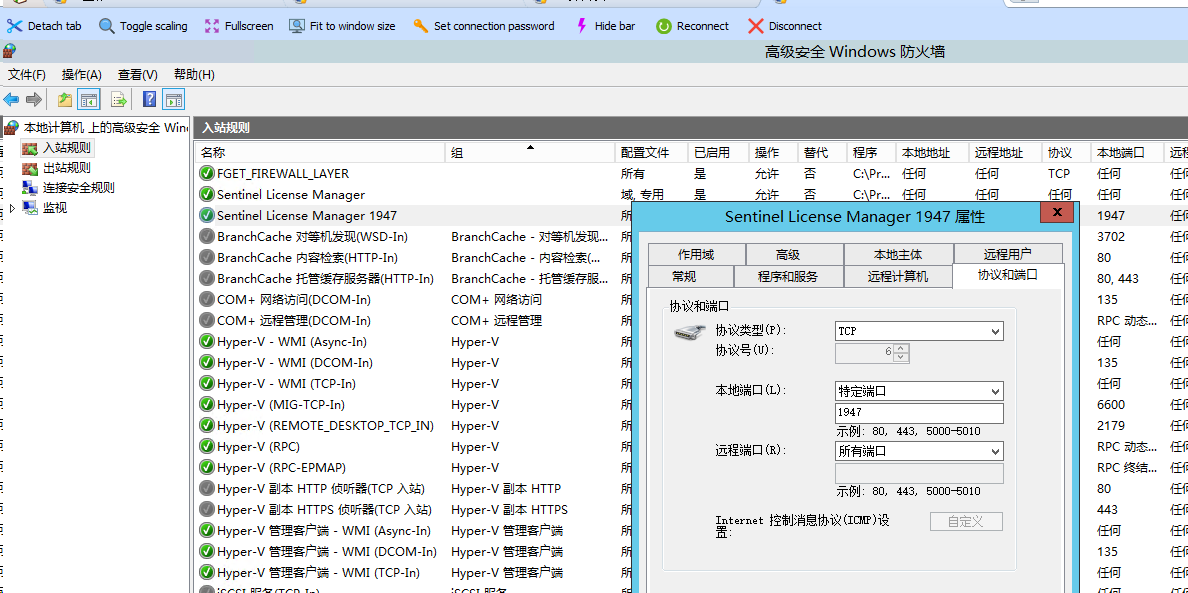Click the Export list toolbar icon
Viewport: 1188px width, 593px height.
tap(119, 99)
